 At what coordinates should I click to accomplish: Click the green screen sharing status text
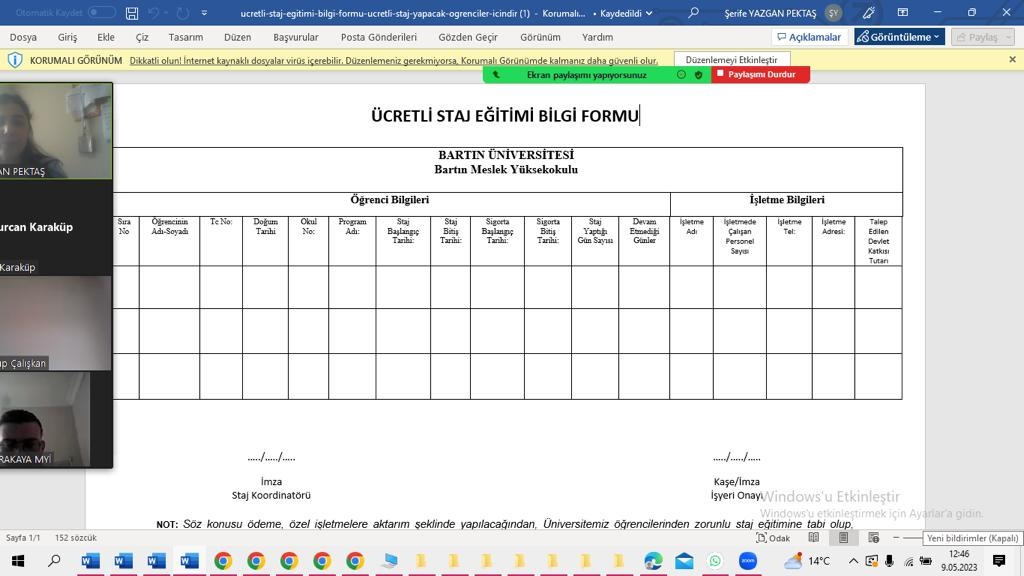click(x=586, y=75)
